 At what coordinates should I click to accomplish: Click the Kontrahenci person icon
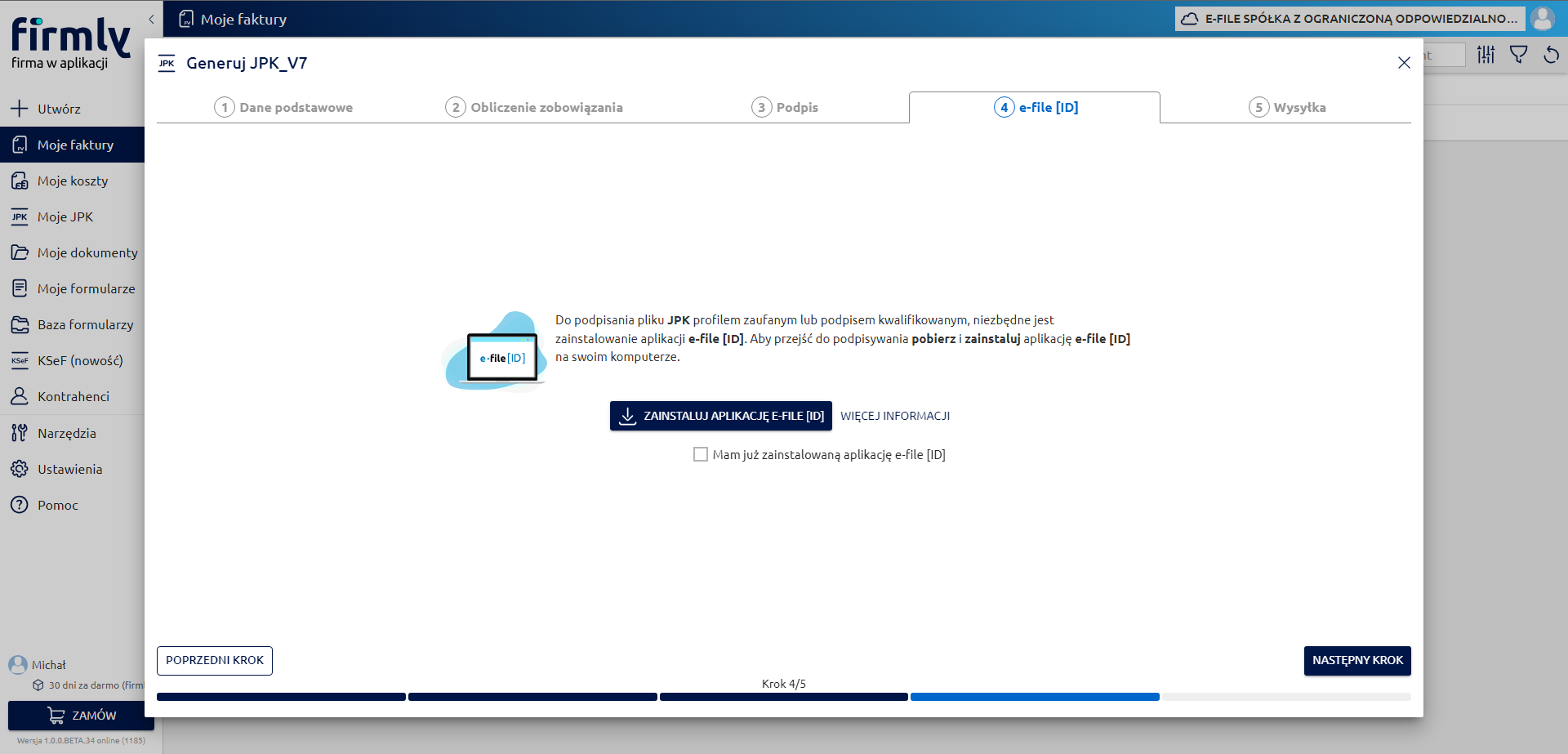(x=20, y=396)
